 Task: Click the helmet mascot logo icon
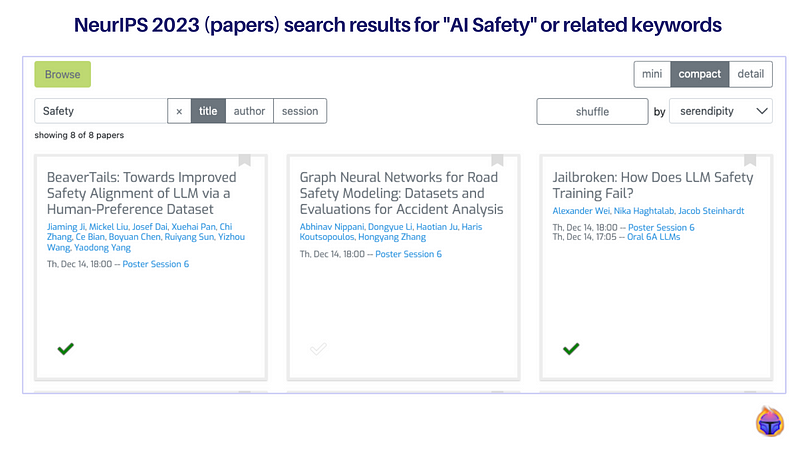coord(770,421)
